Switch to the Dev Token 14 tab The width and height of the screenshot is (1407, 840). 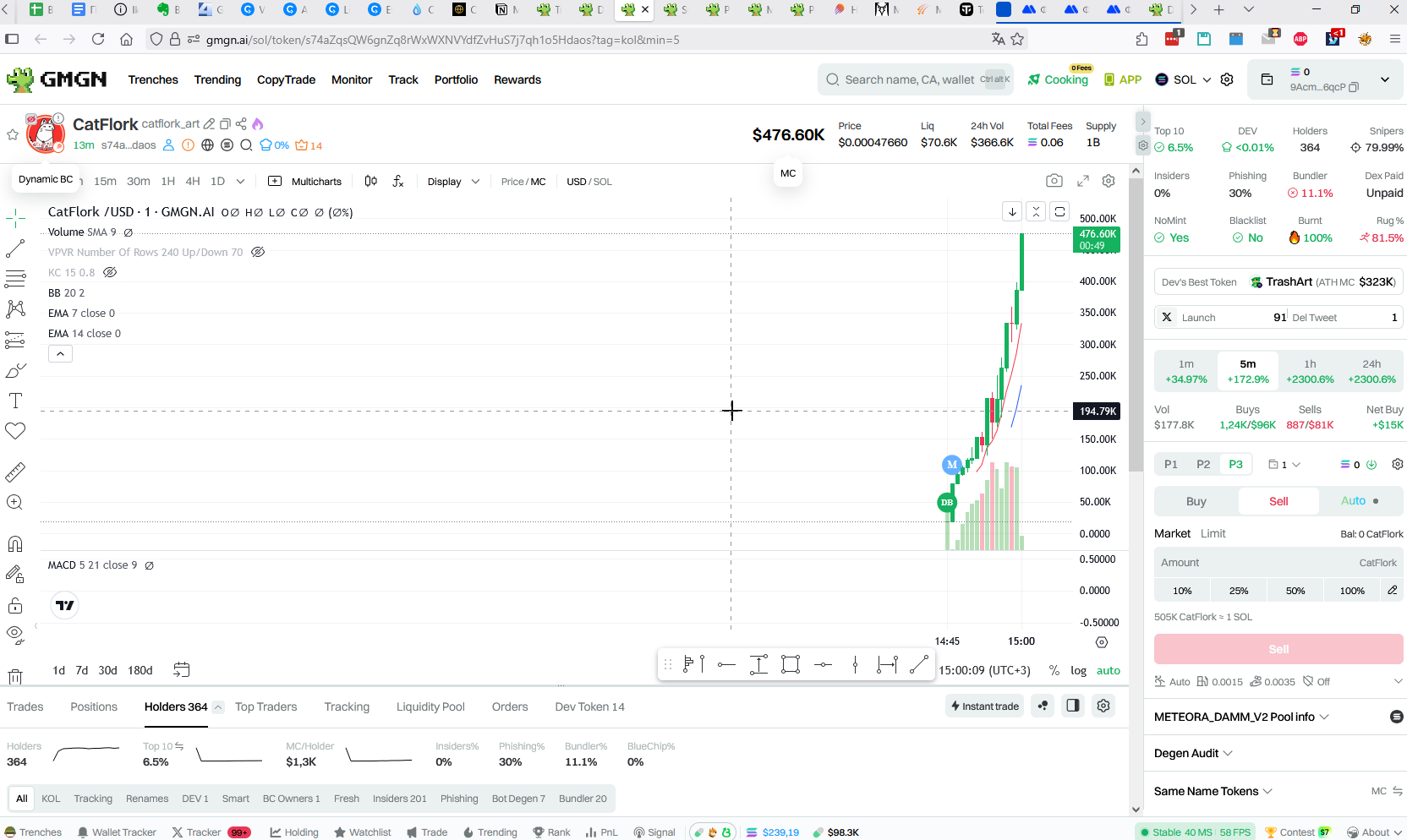(589, 706)
